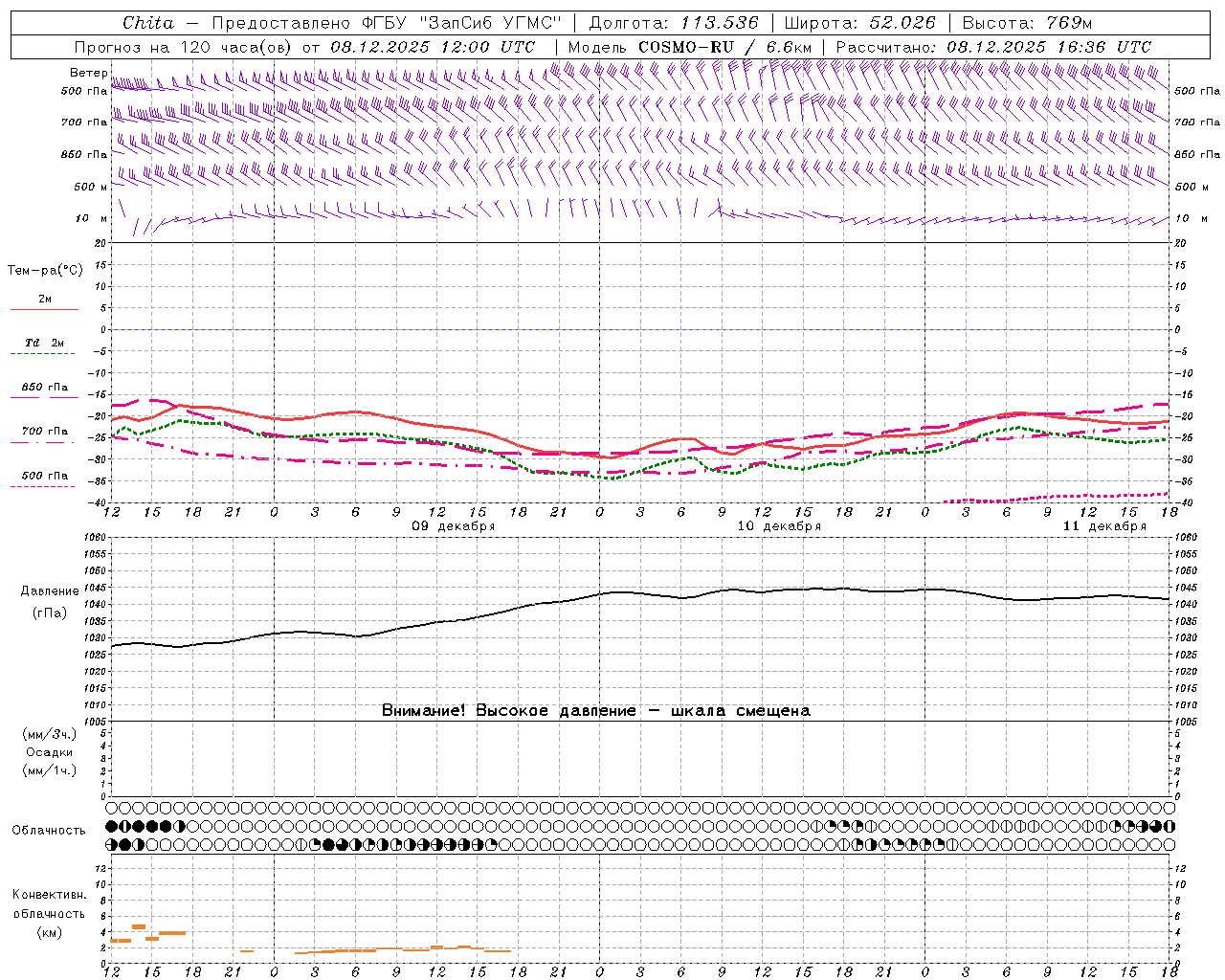
Task: Click the (км) unit under convective cloudiness
Action: click(x=49, y=932)
